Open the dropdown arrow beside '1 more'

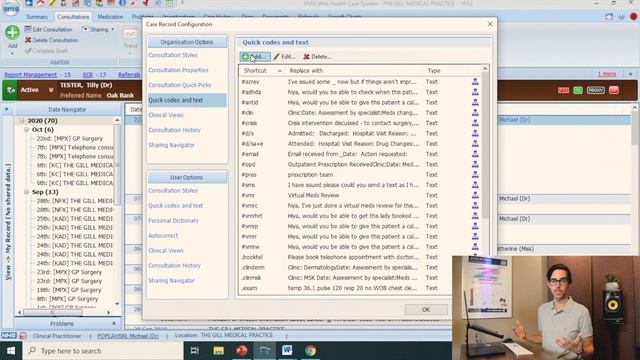tap(630, 74)
